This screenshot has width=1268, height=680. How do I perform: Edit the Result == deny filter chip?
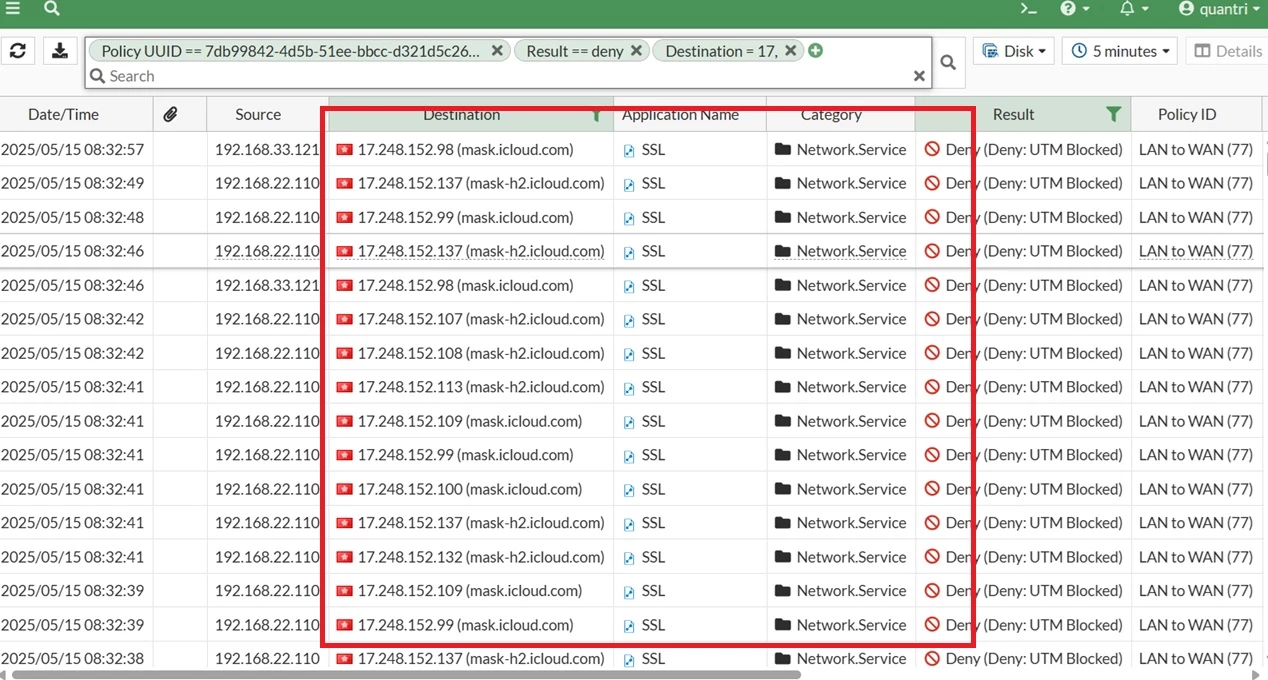(x=575, y=51)
